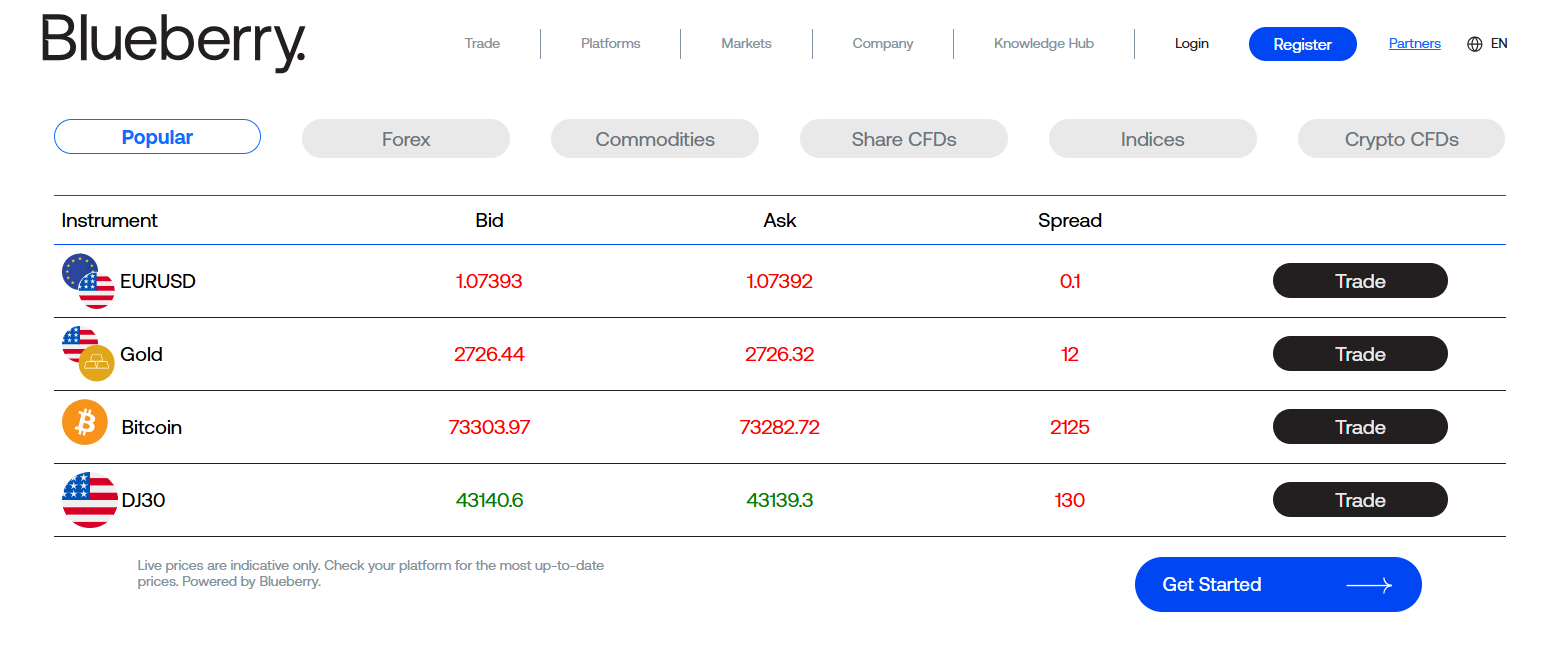Screen dimensions: 1542x651
Task: Switch to the Forex tab
Action: click(x=406, y=139)
